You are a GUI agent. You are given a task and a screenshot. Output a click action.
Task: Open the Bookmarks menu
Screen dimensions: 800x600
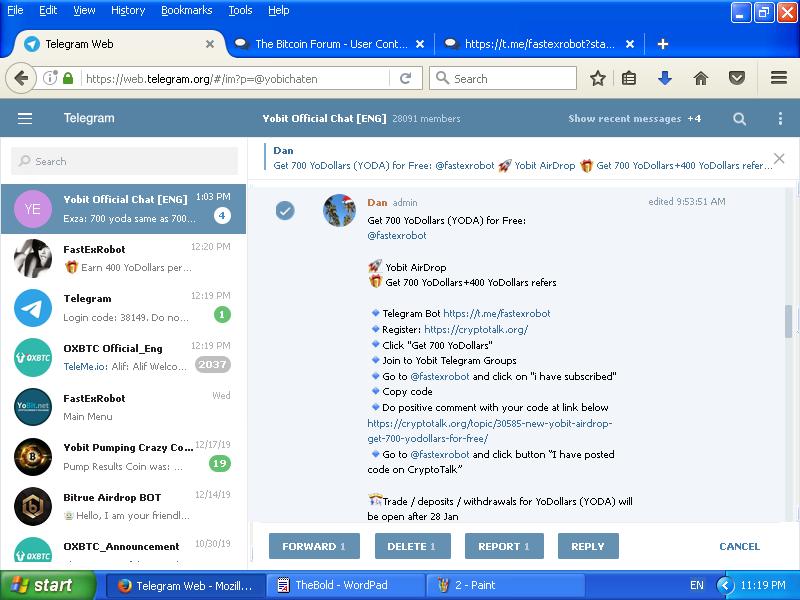(186, 10)
